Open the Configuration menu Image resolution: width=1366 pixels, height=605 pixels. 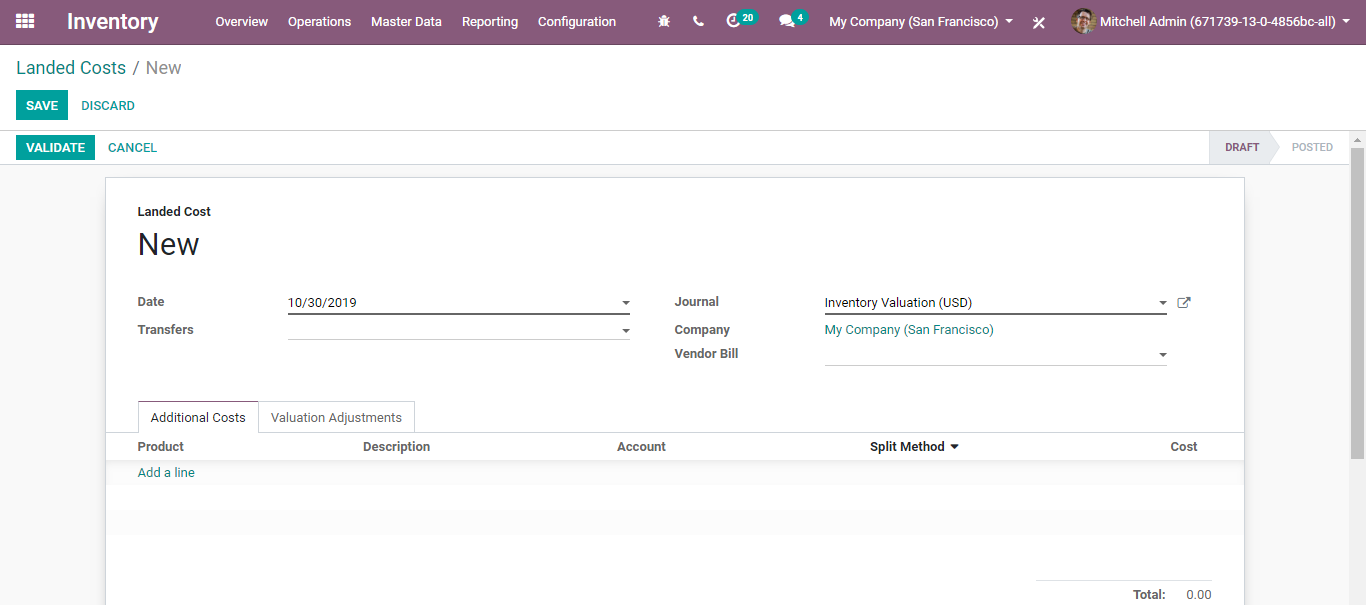[x=577, y=21]
